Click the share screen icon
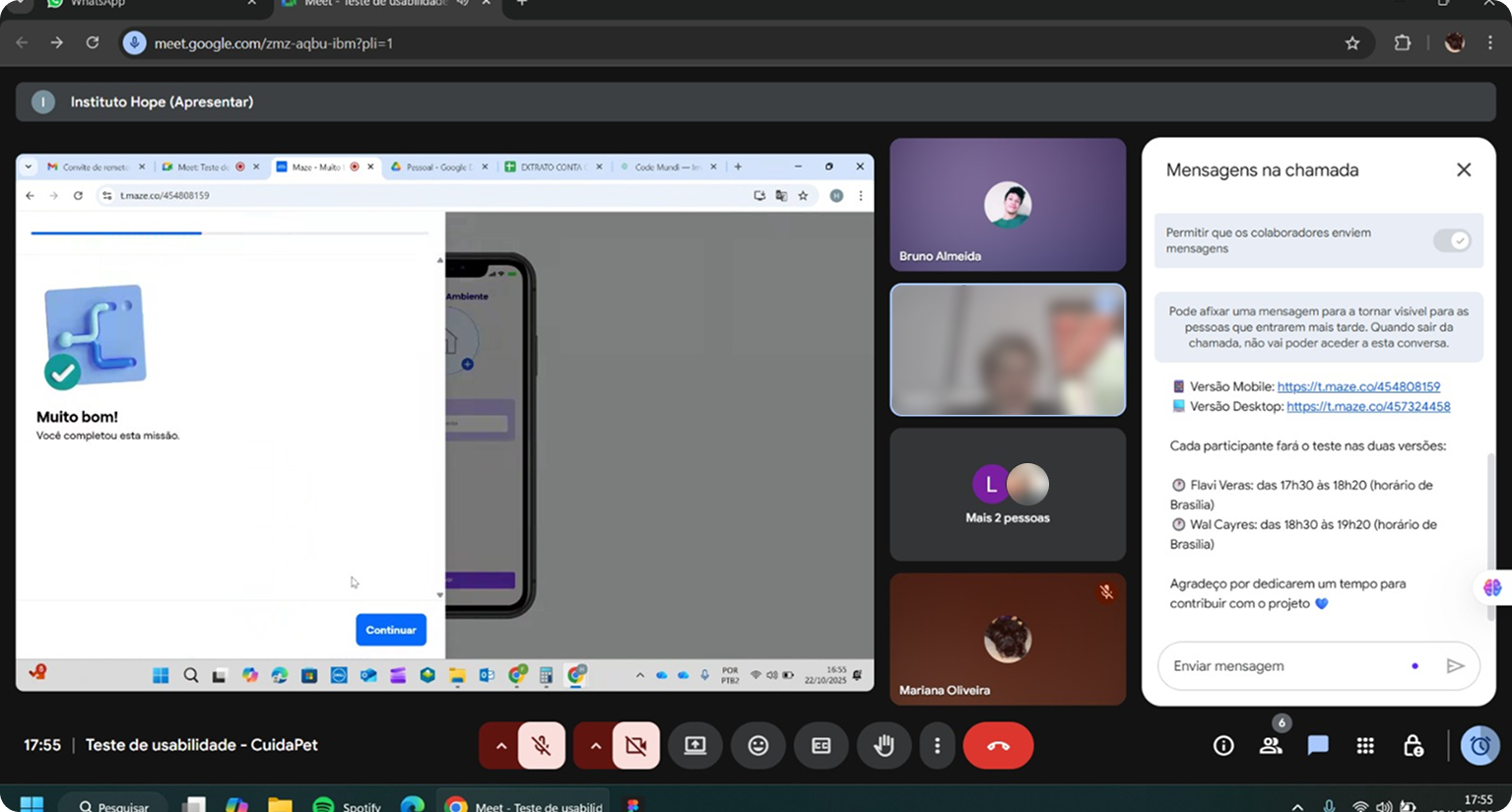This screenshot has width=1512, height=812. click(694, 746)
